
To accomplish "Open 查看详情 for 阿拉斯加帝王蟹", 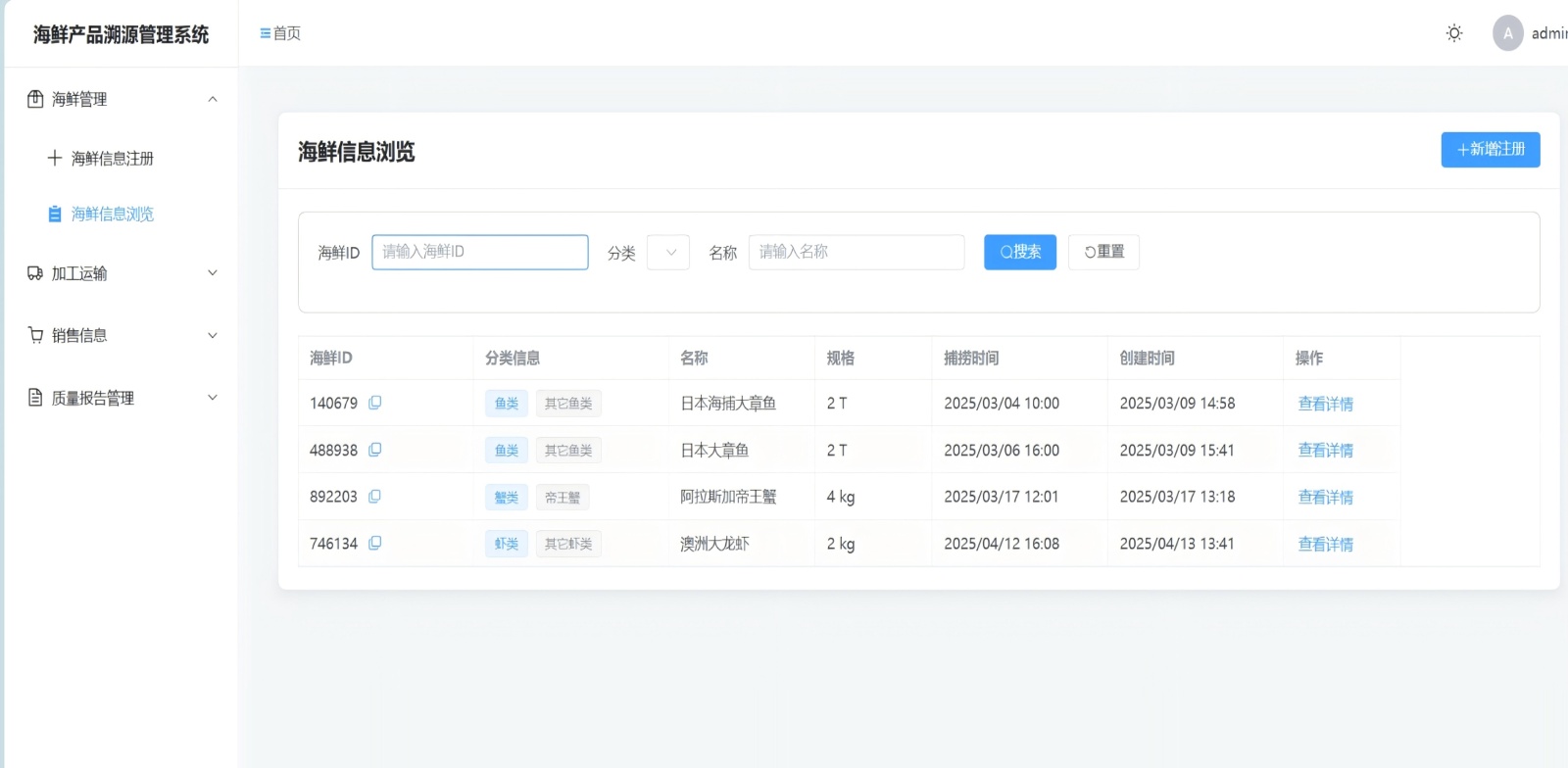I will pos(1325,497).
